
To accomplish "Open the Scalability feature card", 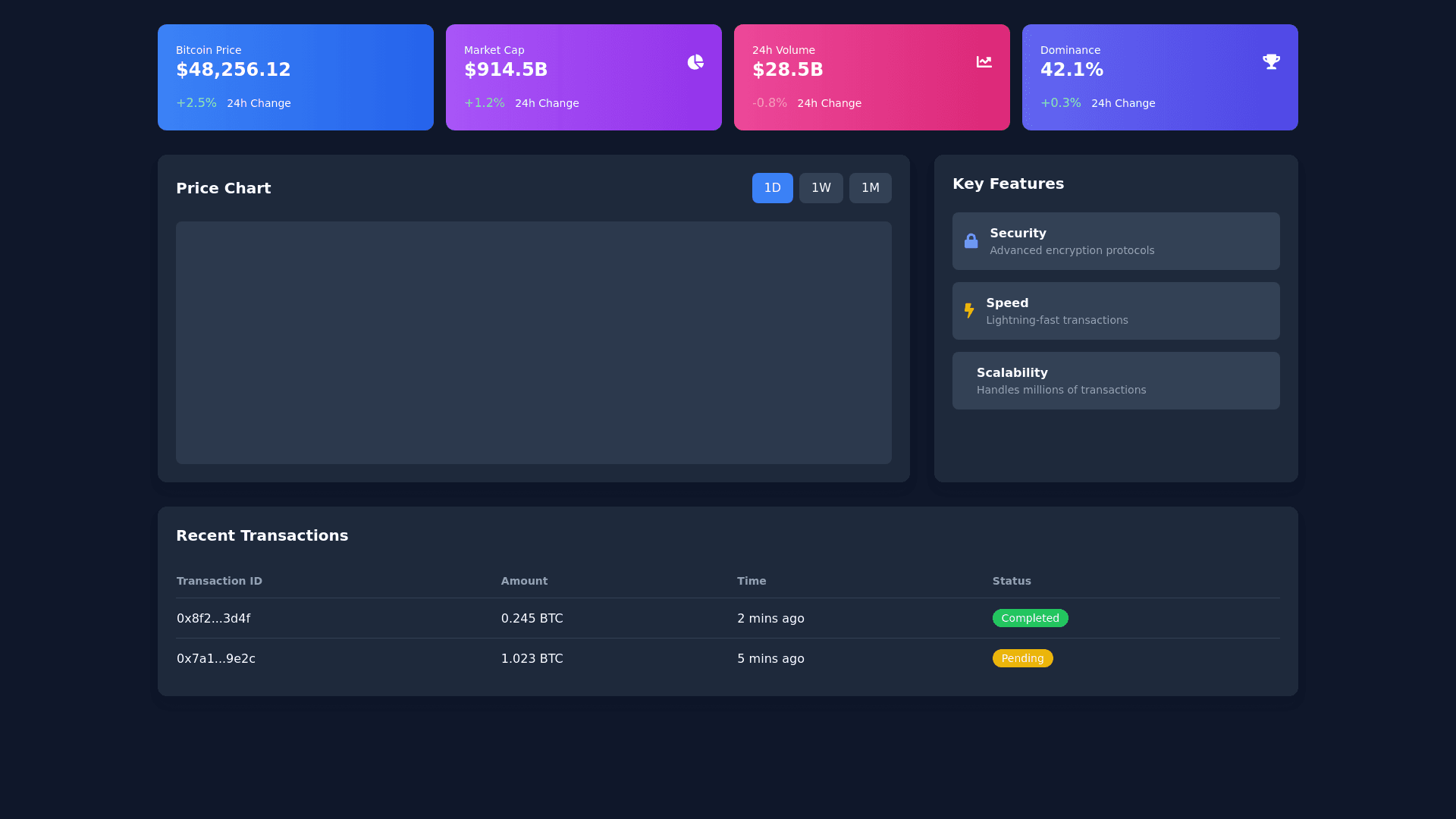I will tap(1115, 381).
